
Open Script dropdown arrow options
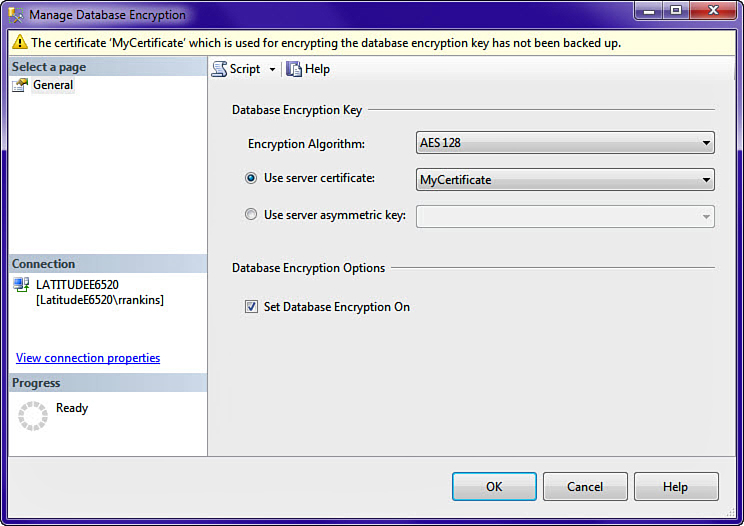tap(272, 70)
